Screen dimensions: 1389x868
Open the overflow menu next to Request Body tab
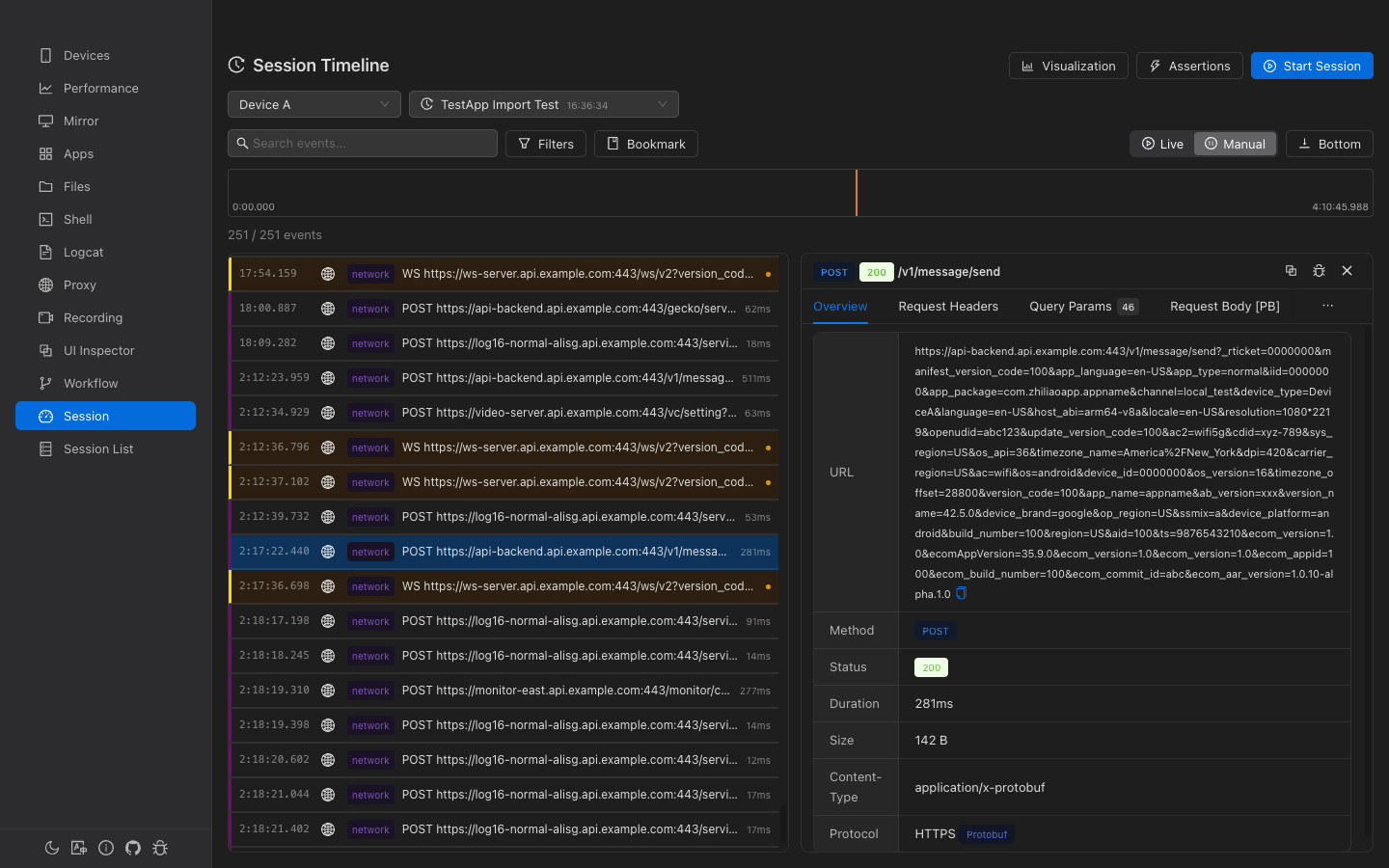[1327, 306]
